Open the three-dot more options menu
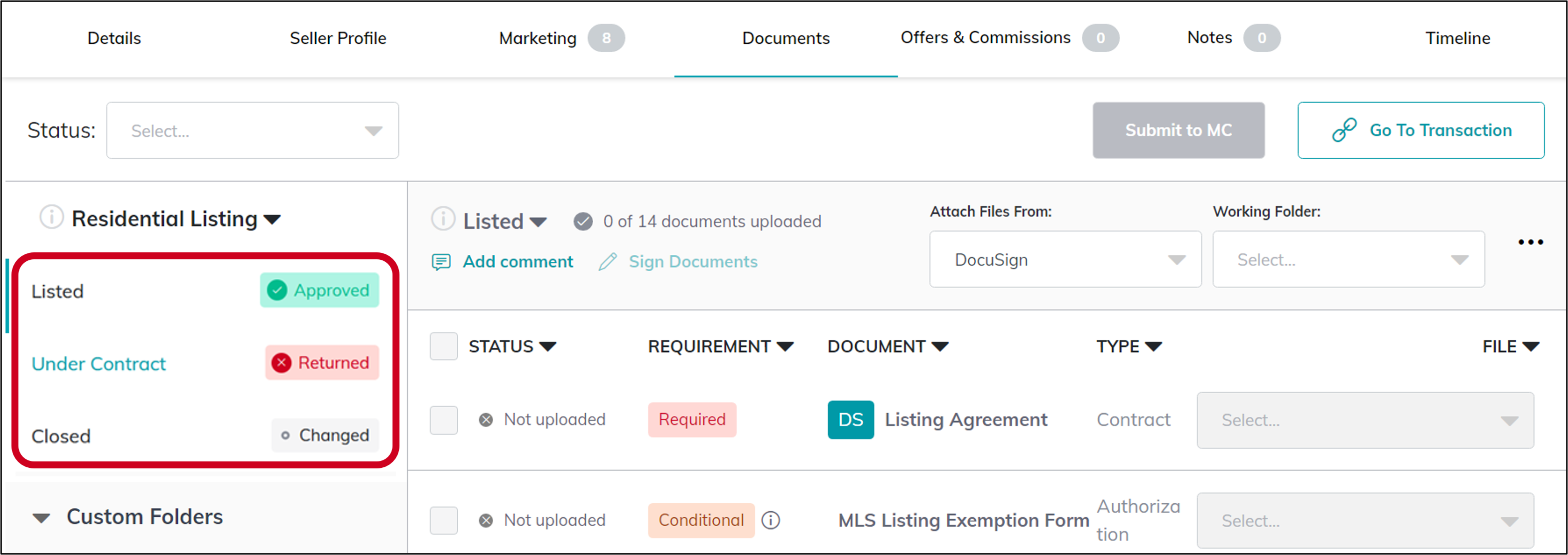 tap(1530, 242)
